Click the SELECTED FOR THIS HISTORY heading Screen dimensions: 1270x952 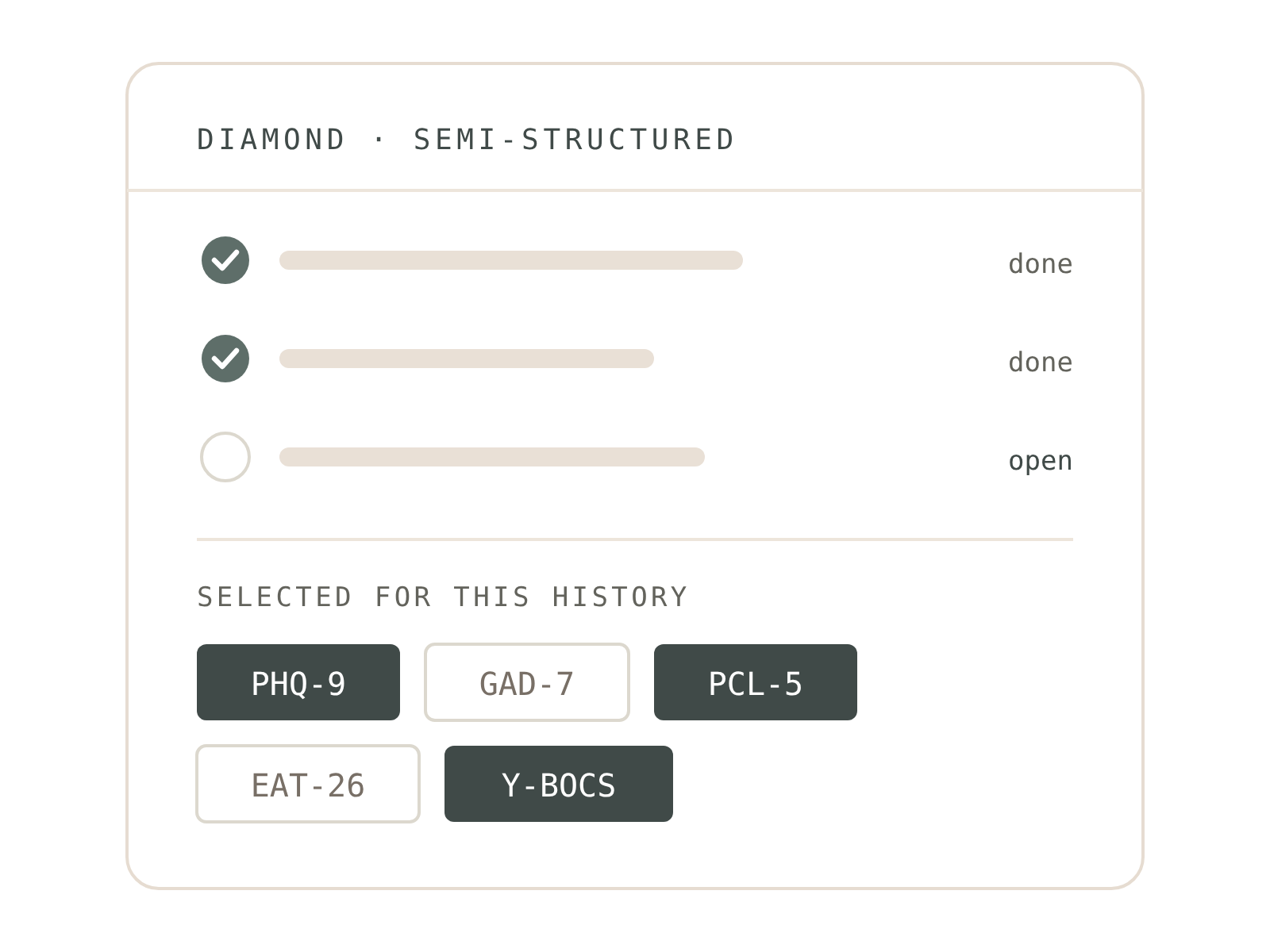(442, 597)
